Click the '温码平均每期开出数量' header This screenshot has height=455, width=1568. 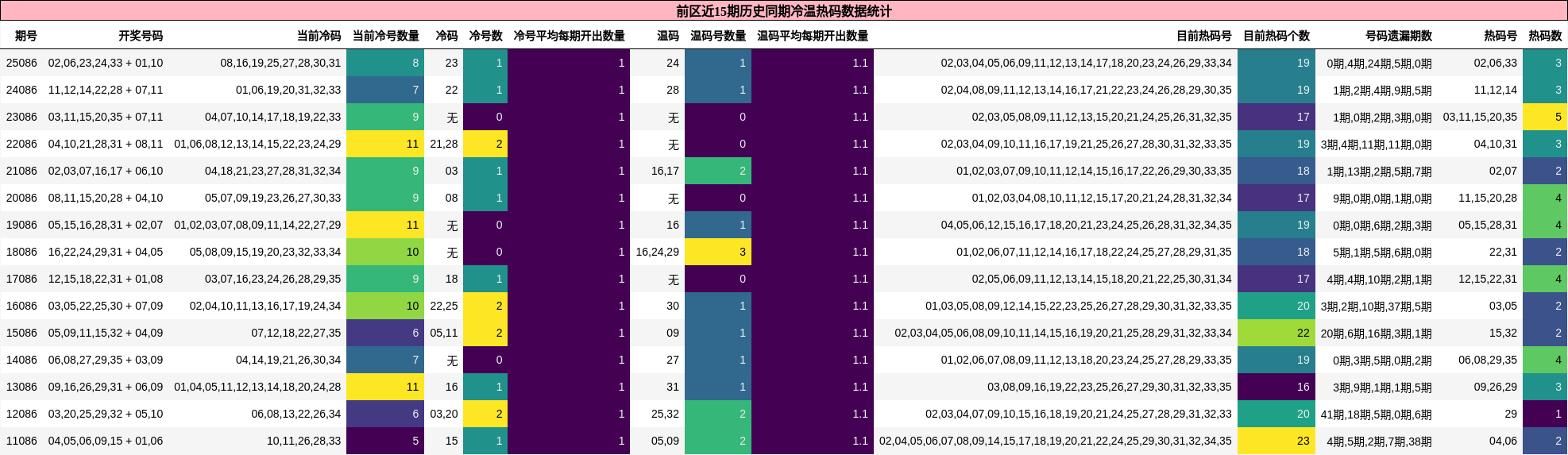tap(813, 36)
